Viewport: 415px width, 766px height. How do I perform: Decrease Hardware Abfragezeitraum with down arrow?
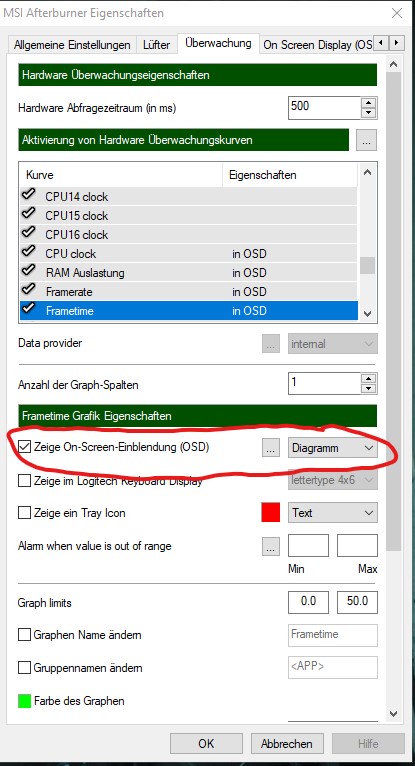370,113
